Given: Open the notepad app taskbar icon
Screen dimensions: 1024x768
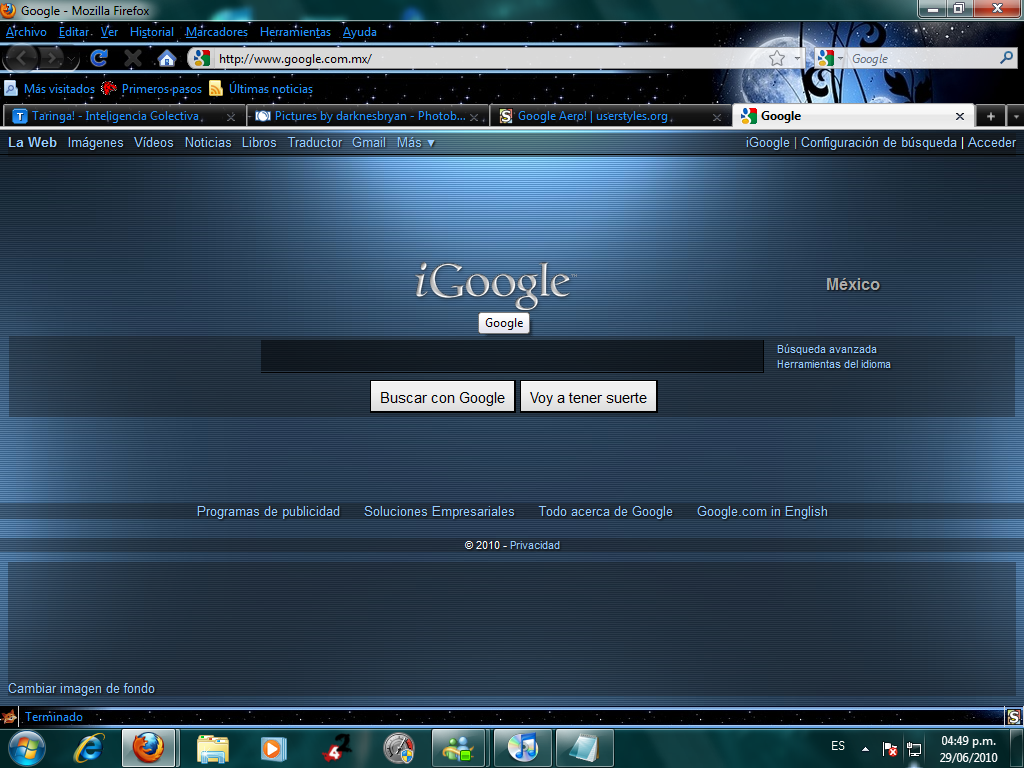Looking at the screenshot, I should pos(584,748).
